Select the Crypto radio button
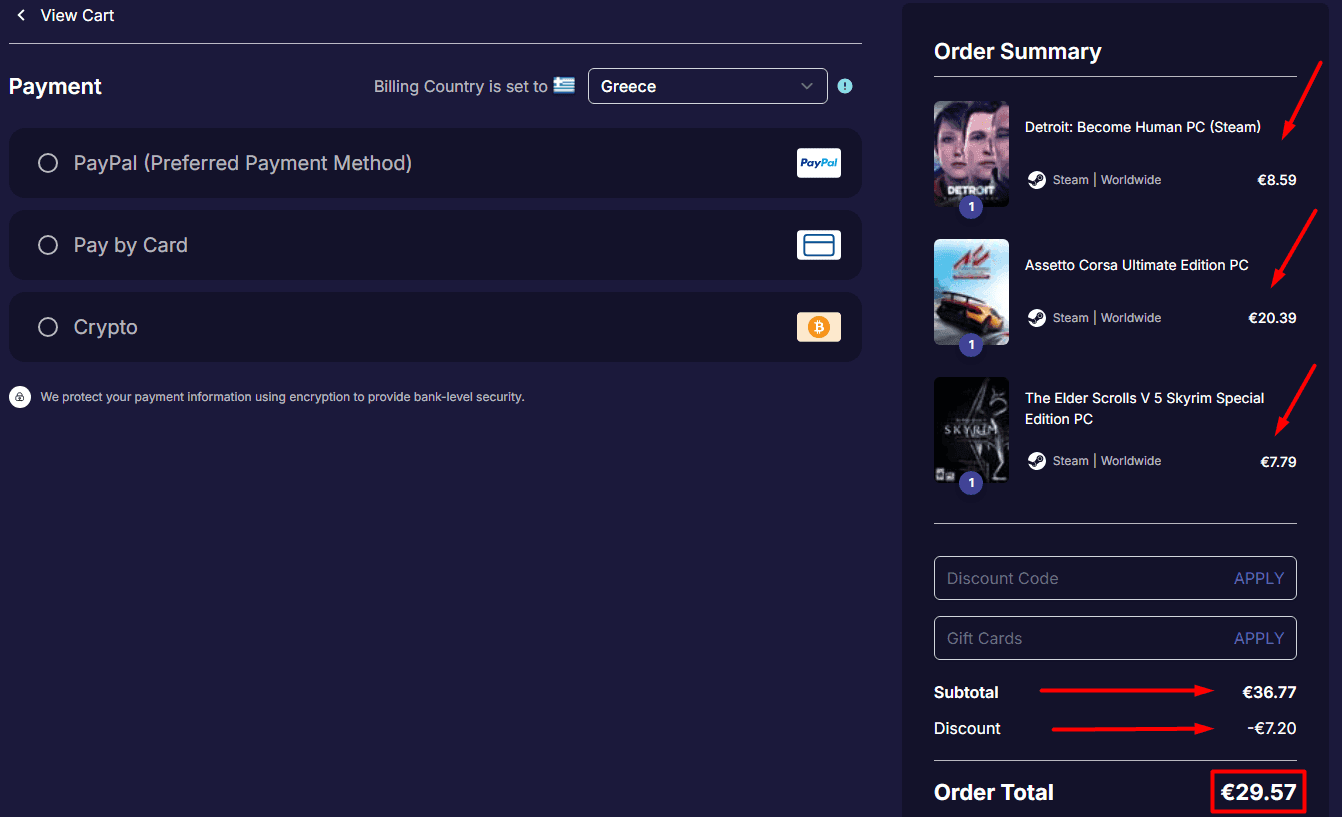1342x817 pixels. (48, 327)
